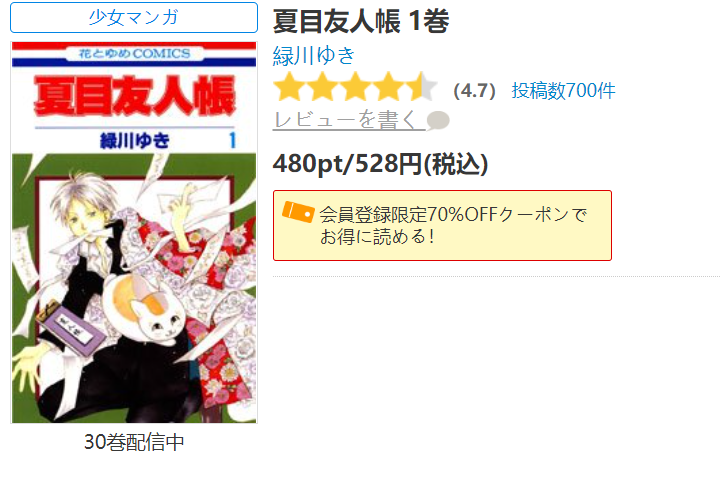720x477 pixels.
Task: Select the fourth rating star
Action: [x=388, y=86]
